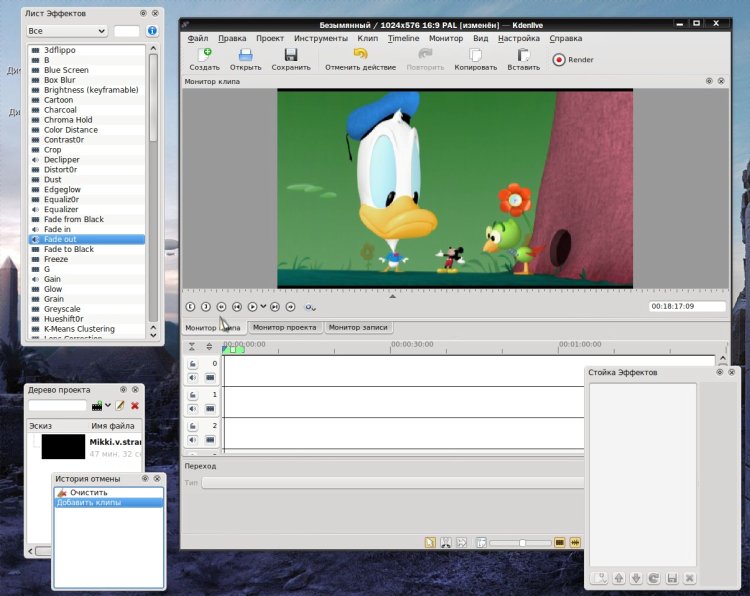Open the Файл menu
750x596 pixels.
click(x=198, y=38)
